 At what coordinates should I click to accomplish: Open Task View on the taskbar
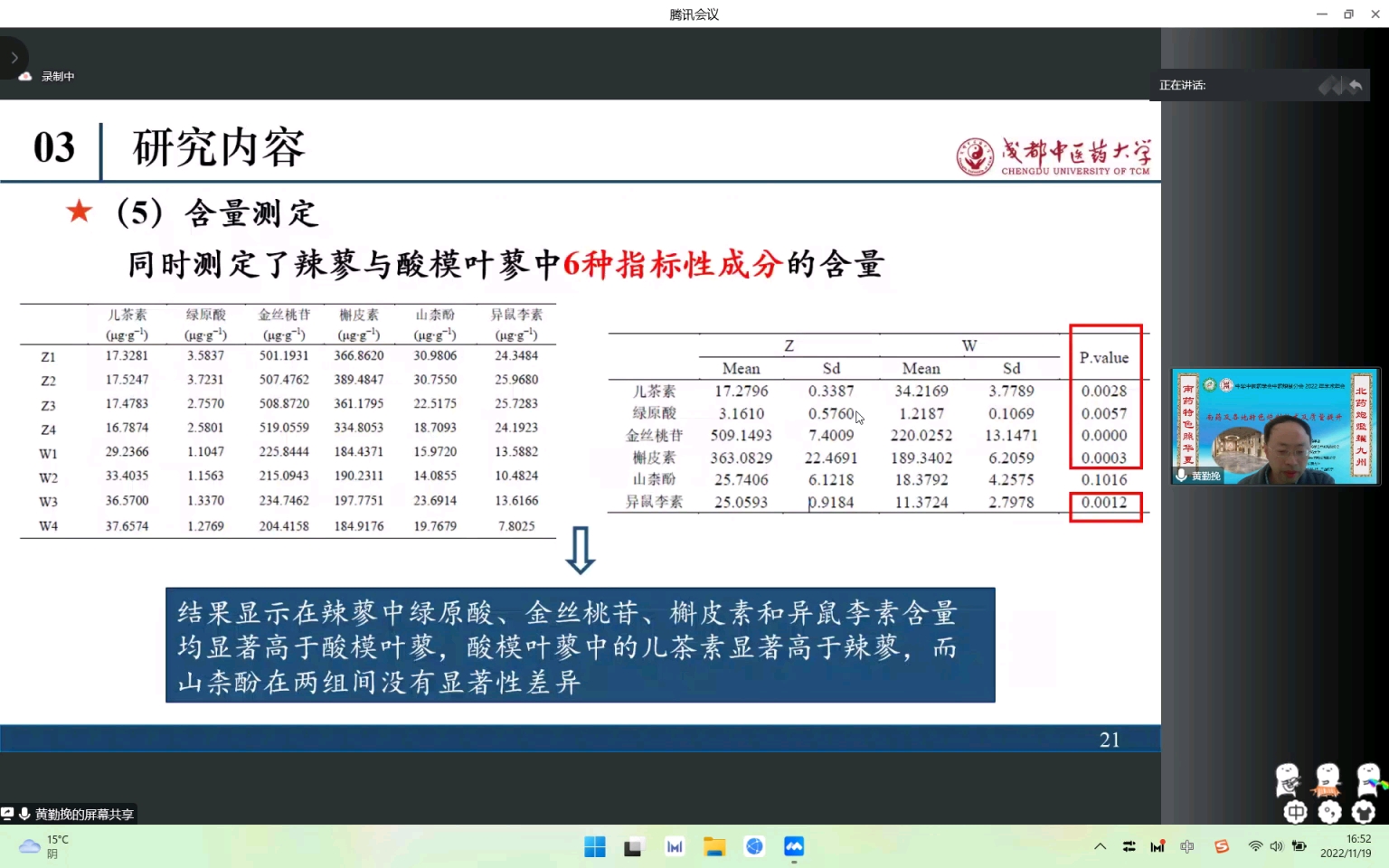[x=633, y=847]
